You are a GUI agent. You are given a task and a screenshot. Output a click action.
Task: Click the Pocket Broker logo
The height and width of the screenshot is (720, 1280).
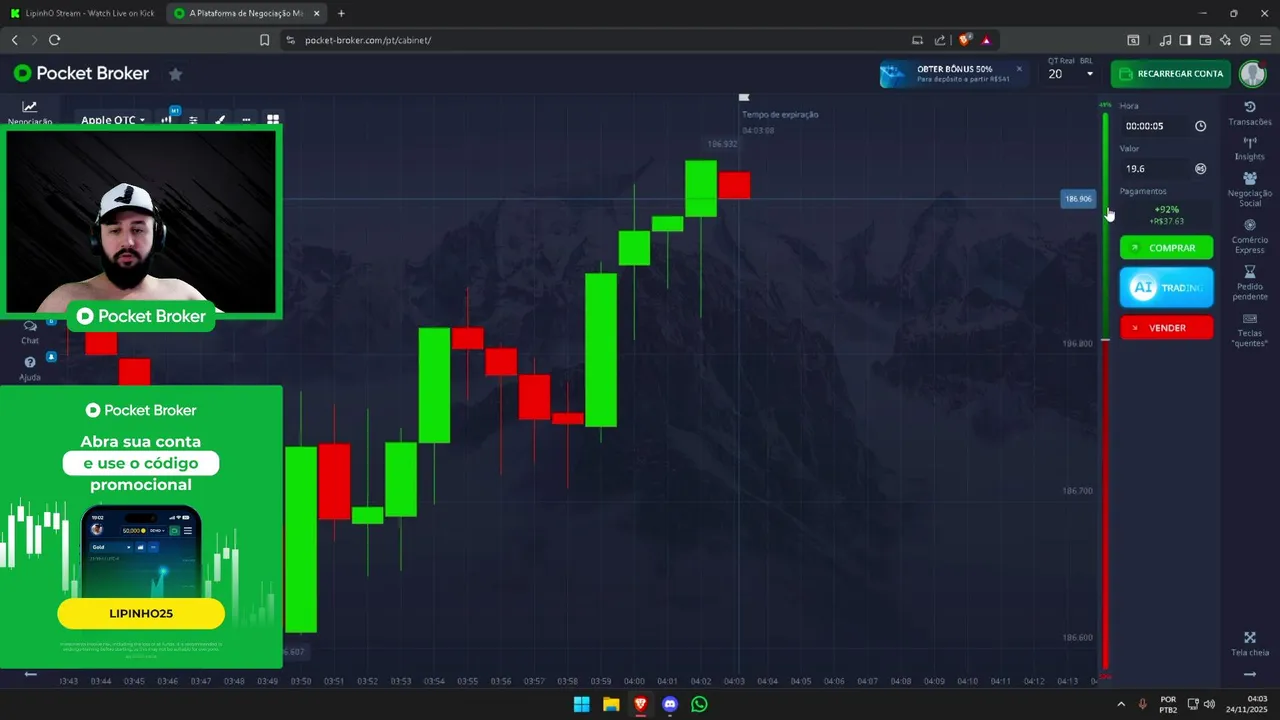[81, 73]
